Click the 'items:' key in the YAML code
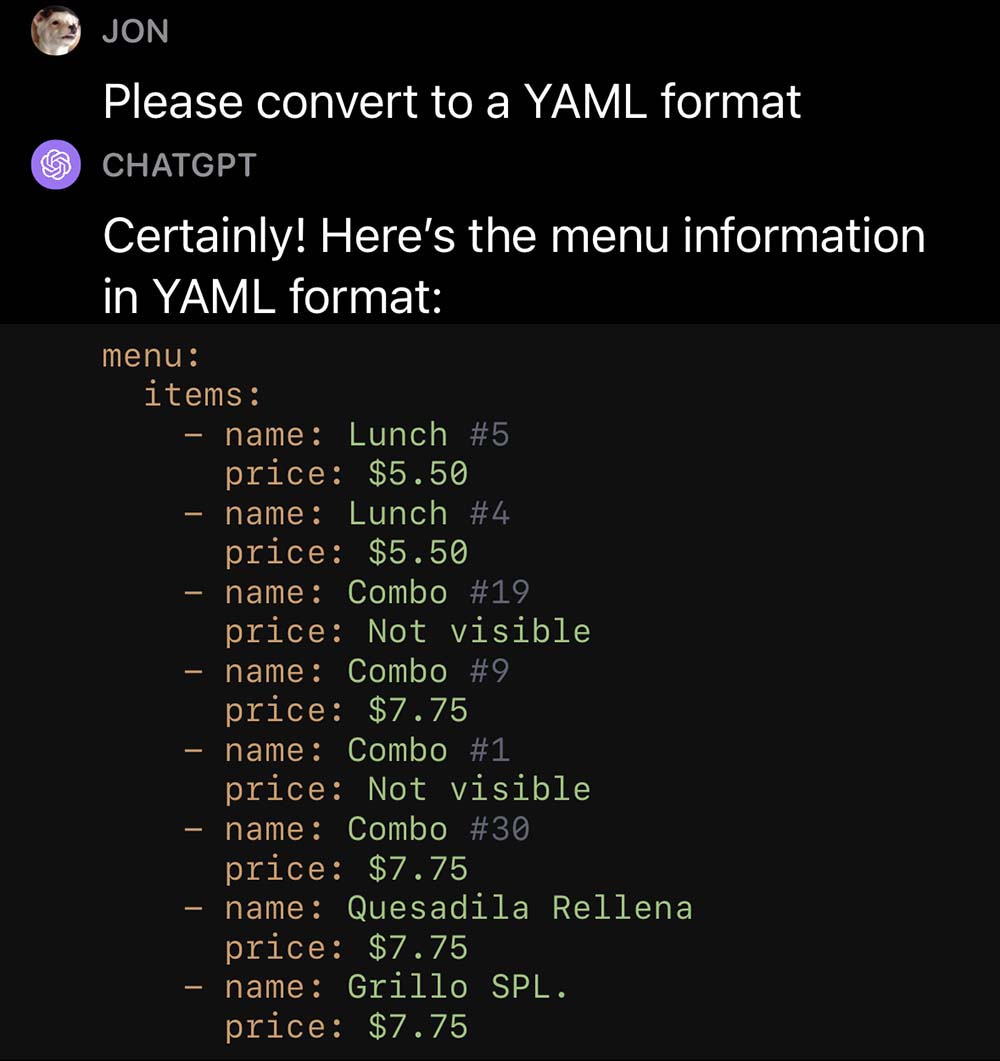This screenshot has height=1061, width=1000. click(201, 395)
